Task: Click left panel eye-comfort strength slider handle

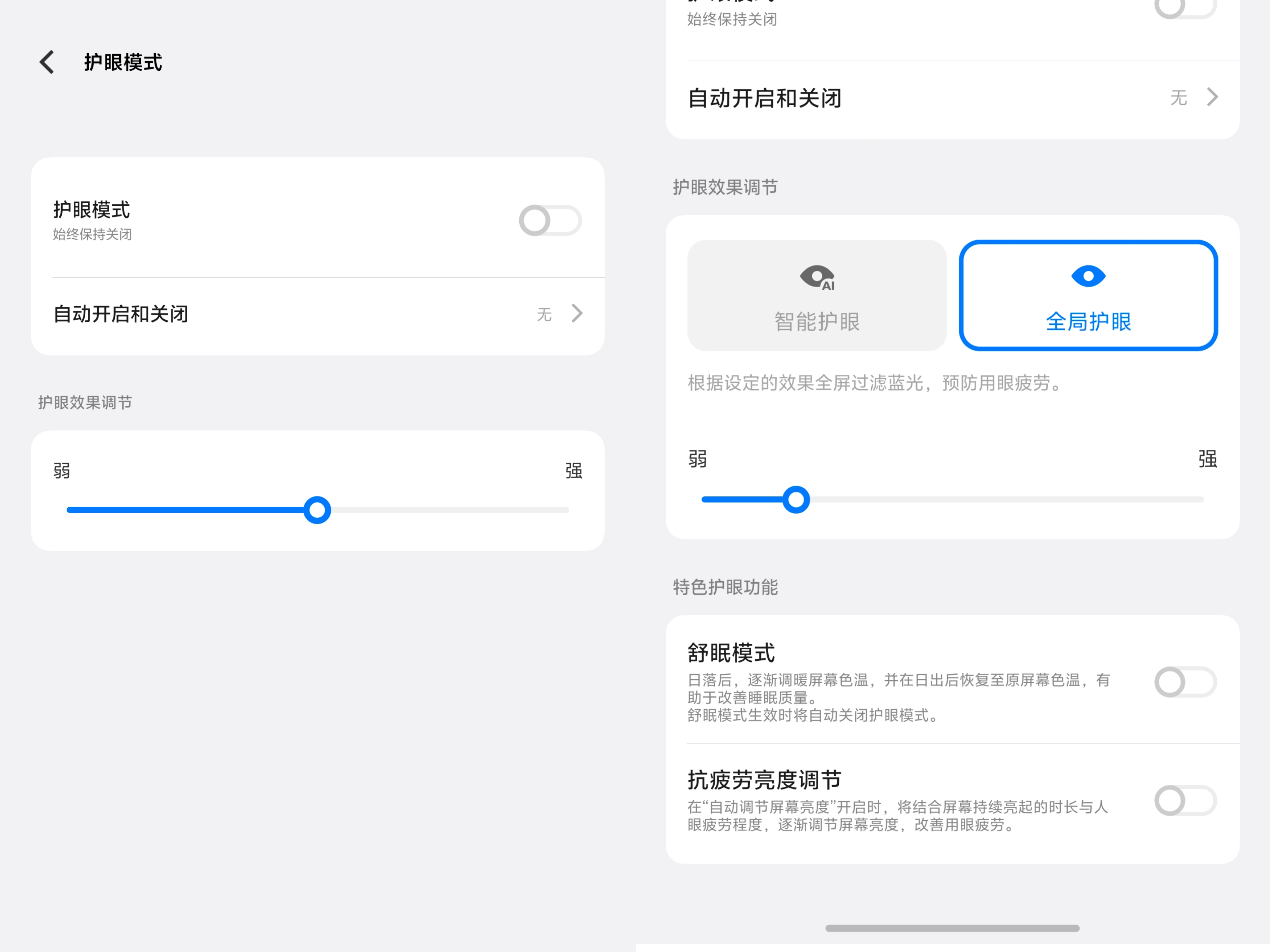Action: click(x=317, y=509)
